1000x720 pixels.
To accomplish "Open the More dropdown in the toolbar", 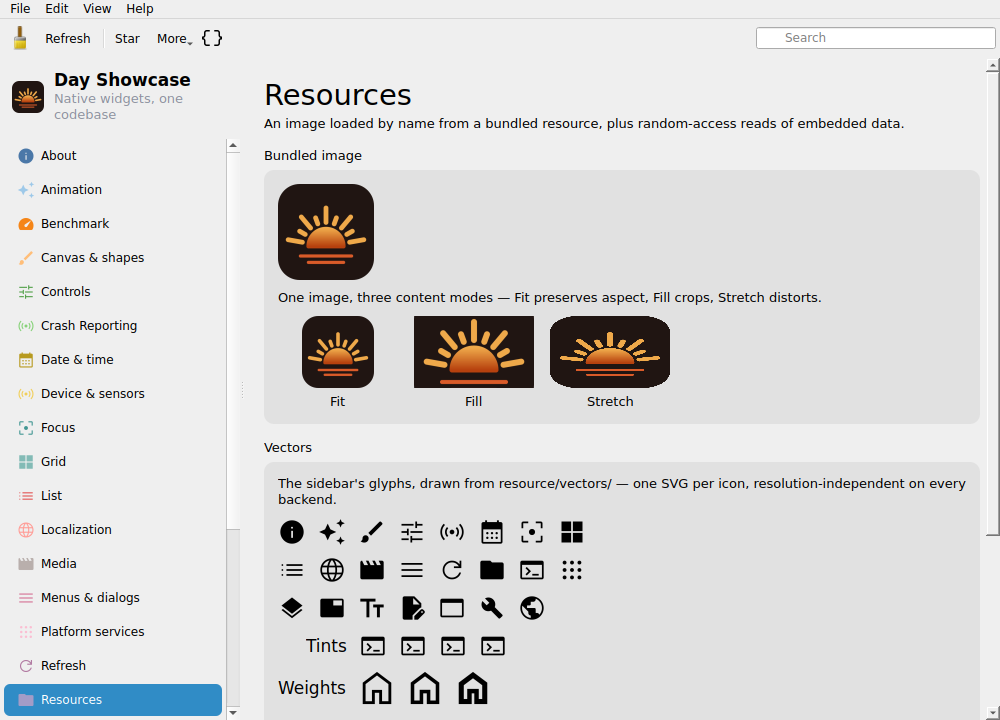I will pyautogui.click(x=175, y=39).
